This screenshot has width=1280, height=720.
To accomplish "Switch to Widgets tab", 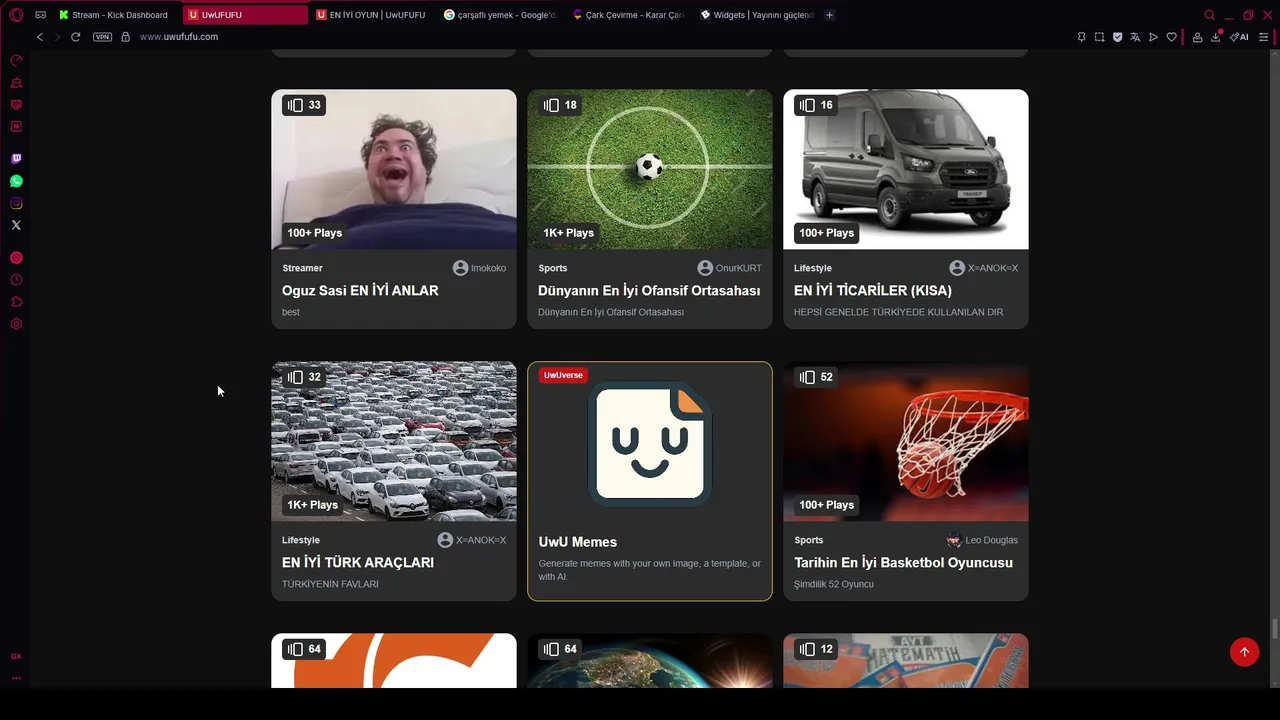I will (757, 15).
